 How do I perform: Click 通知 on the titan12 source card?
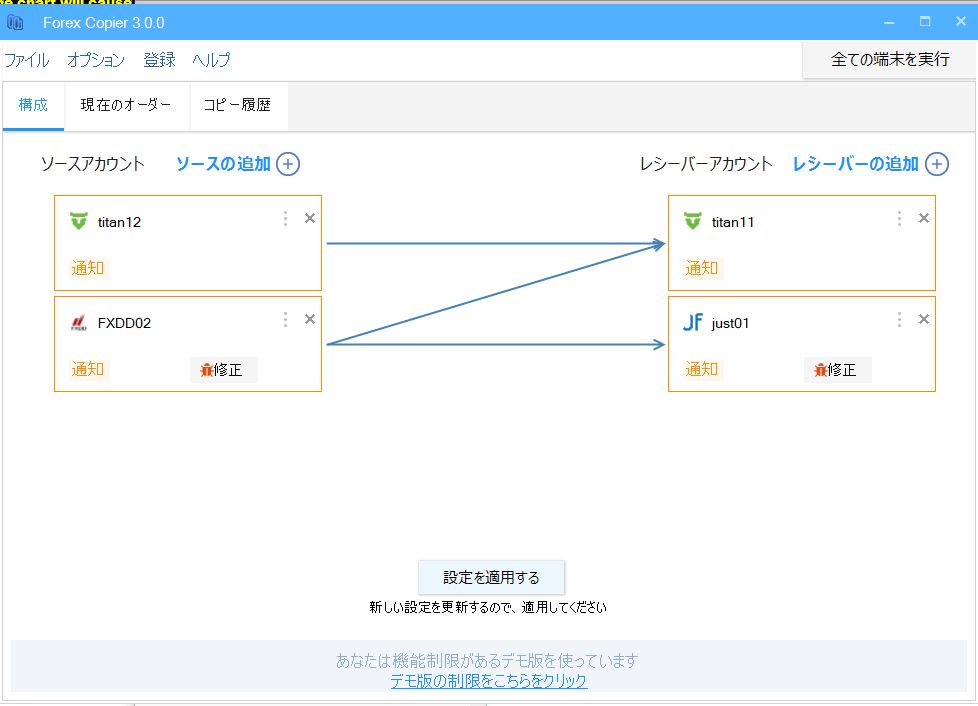pyautogui.click(x=87, y=268)
